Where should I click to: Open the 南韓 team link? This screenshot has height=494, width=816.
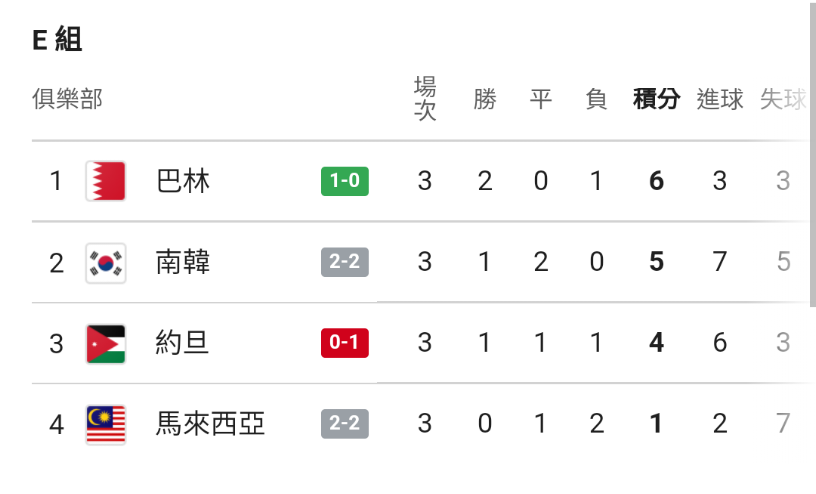click(183, 262)
